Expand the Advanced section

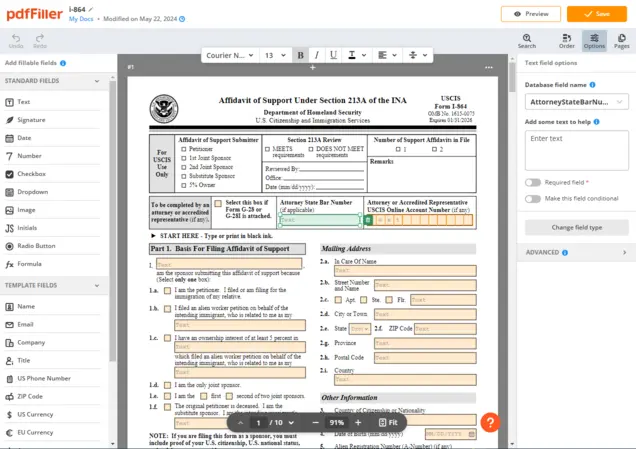[x=578, y=253]
